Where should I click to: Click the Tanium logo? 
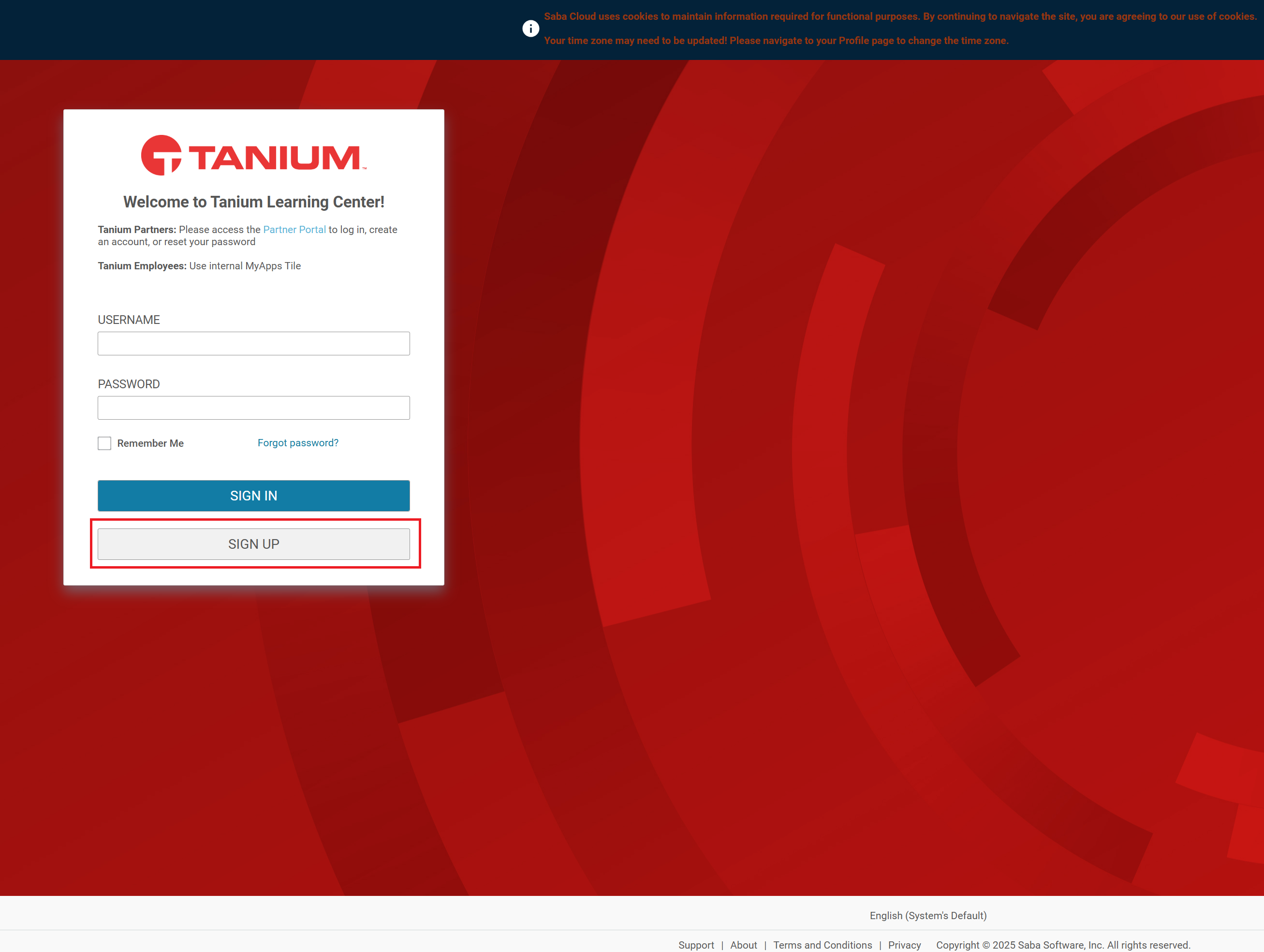[253, 155]
